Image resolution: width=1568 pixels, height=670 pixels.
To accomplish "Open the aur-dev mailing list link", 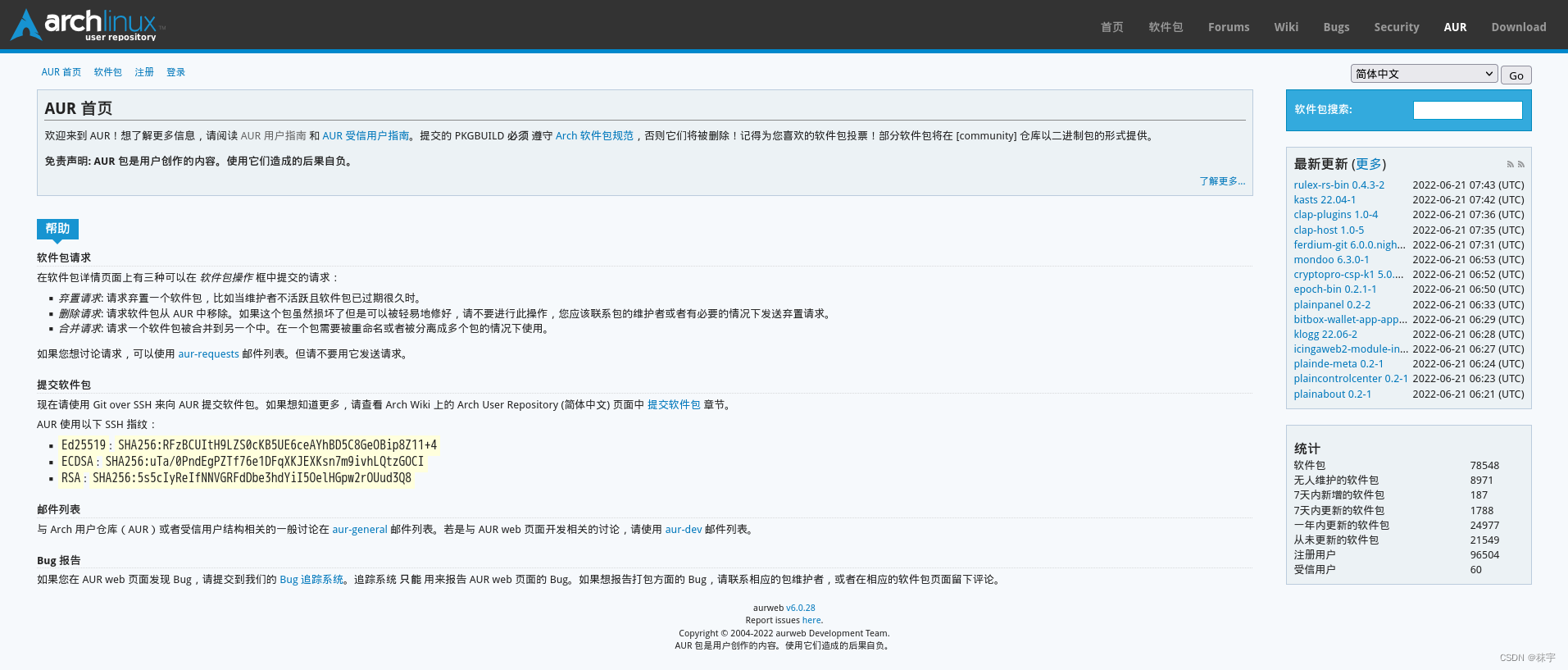I will [x=684, y=530].
